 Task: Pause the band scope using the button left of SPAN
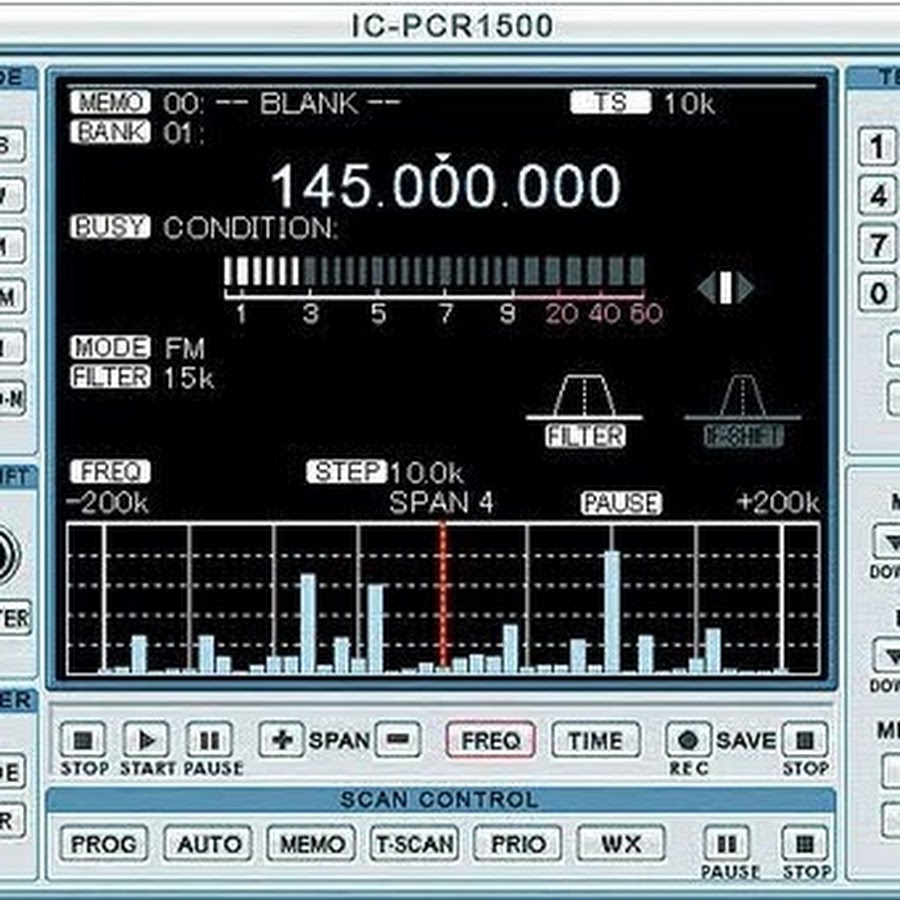tap(210, 740)
